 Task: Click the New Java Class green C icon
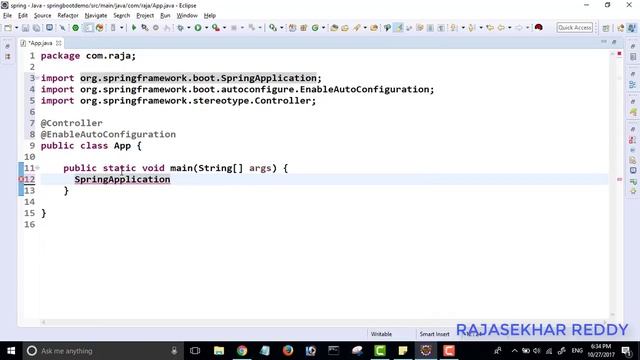(315, 28)
